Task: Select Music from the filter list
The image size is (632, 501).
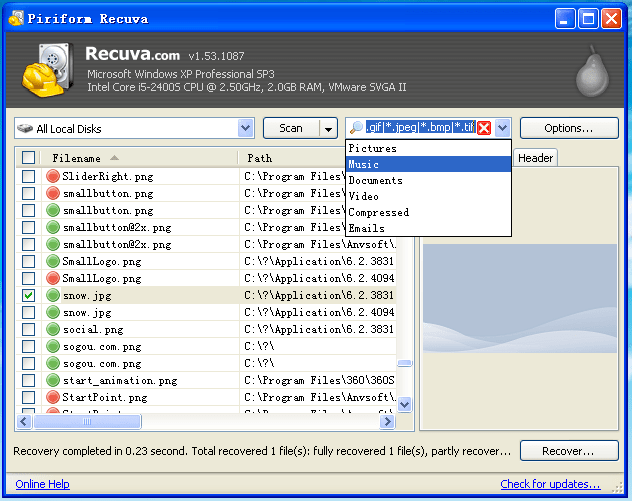Action: coord(428,164)
